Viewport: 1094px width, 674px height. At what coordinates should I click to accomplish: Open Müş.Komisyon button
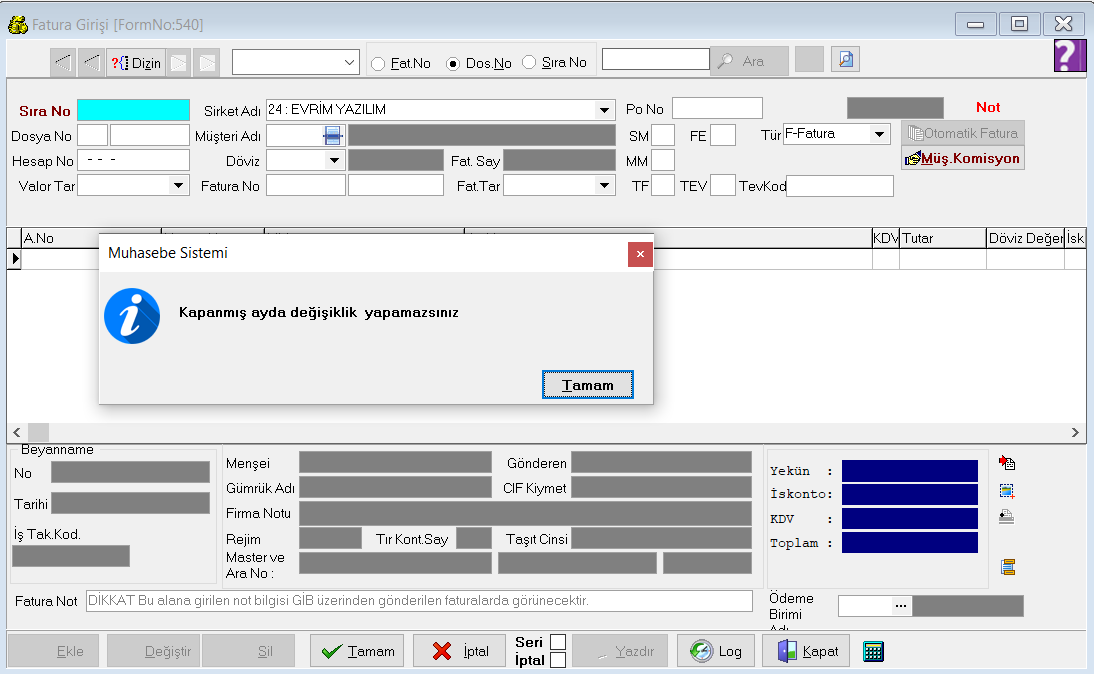tap(963, 158)
